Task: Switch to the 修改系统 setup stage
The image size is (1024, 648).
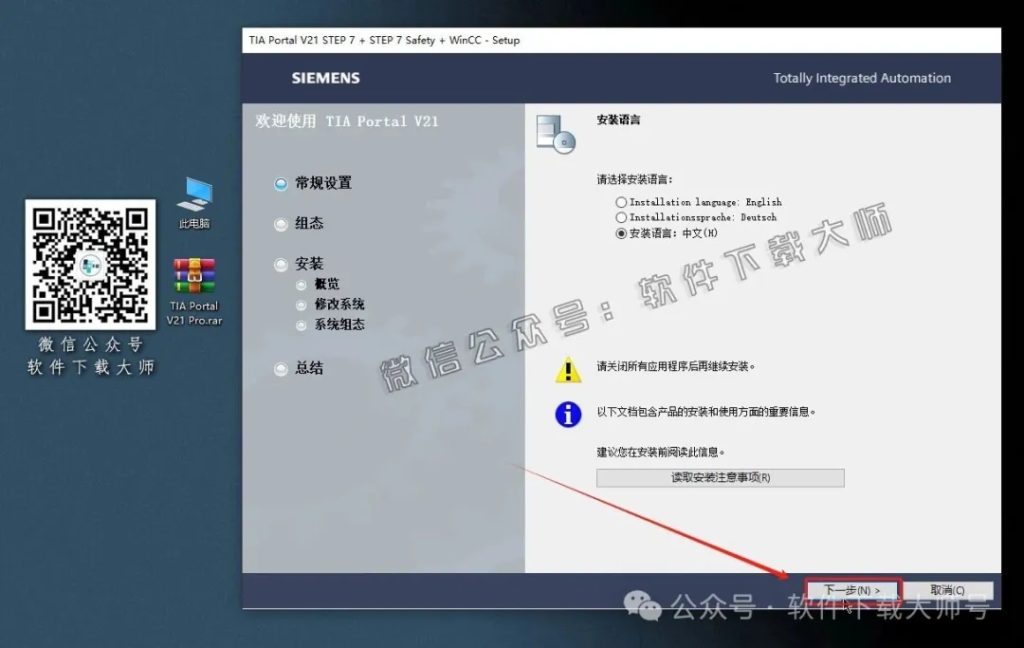Action: [x=302, y=304]
